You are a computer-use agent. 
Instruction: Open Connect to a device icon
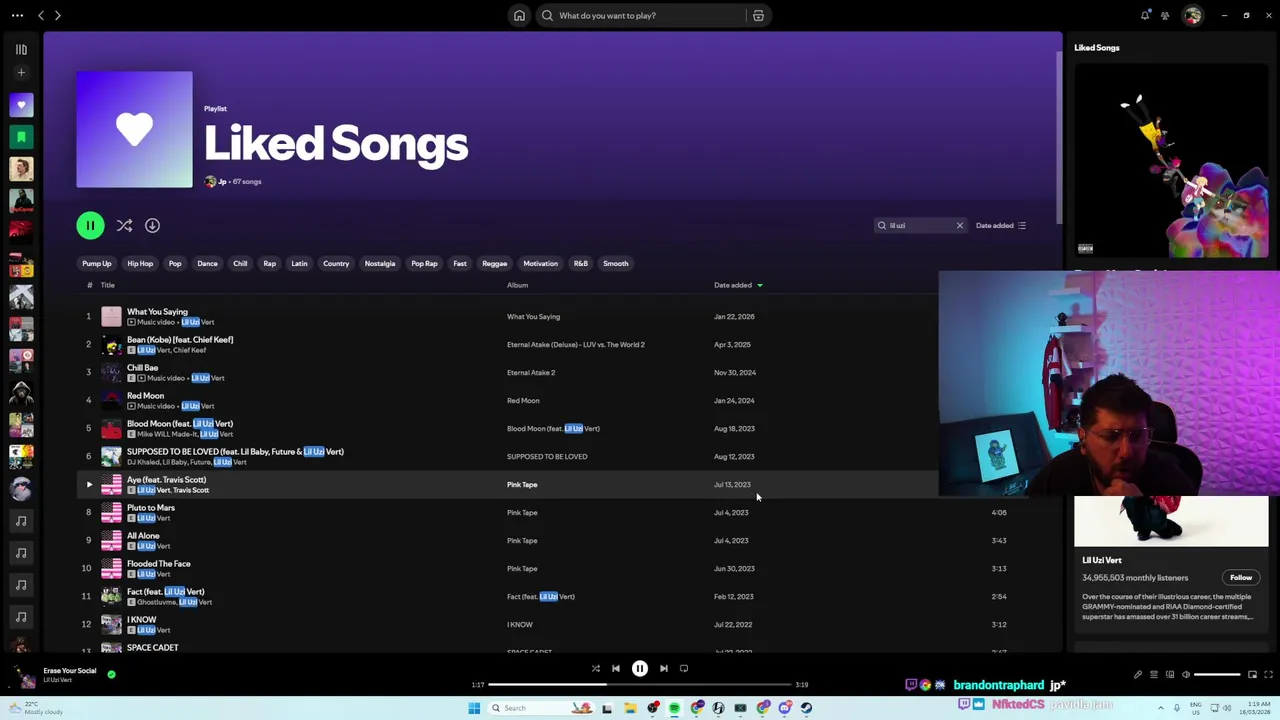[x=1170, y=674]
